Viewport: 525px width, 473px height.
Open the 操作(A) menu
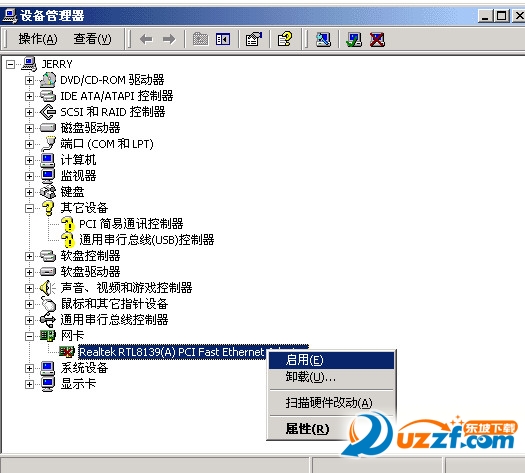coord(38,39)
